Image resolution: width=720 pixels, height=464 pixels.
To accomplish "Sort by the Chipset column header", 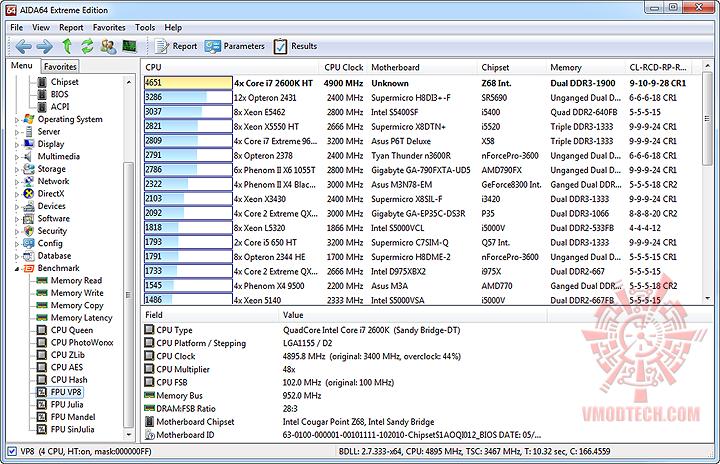I will (x=512, y=68).
